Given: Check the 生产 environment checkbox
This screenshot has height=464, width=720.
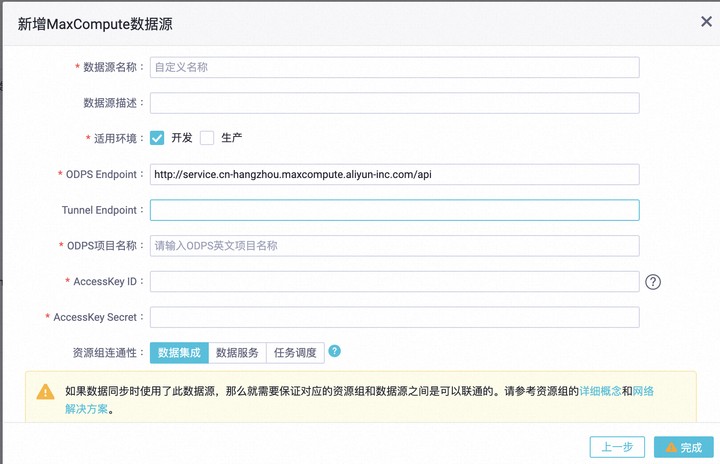Looking at the screenshot, I should tap(207, 138).
